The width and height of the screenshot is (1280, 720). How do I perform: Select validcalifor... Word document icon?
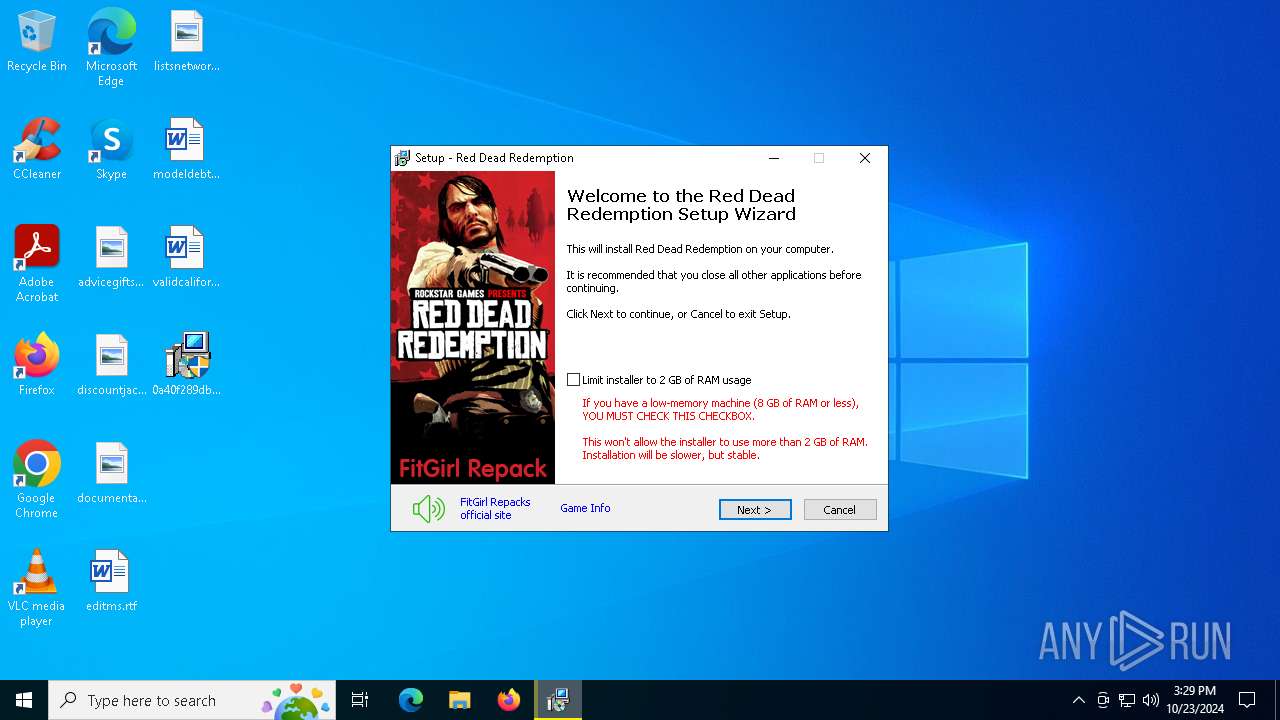pyautogui.click(x=186, y=258)
